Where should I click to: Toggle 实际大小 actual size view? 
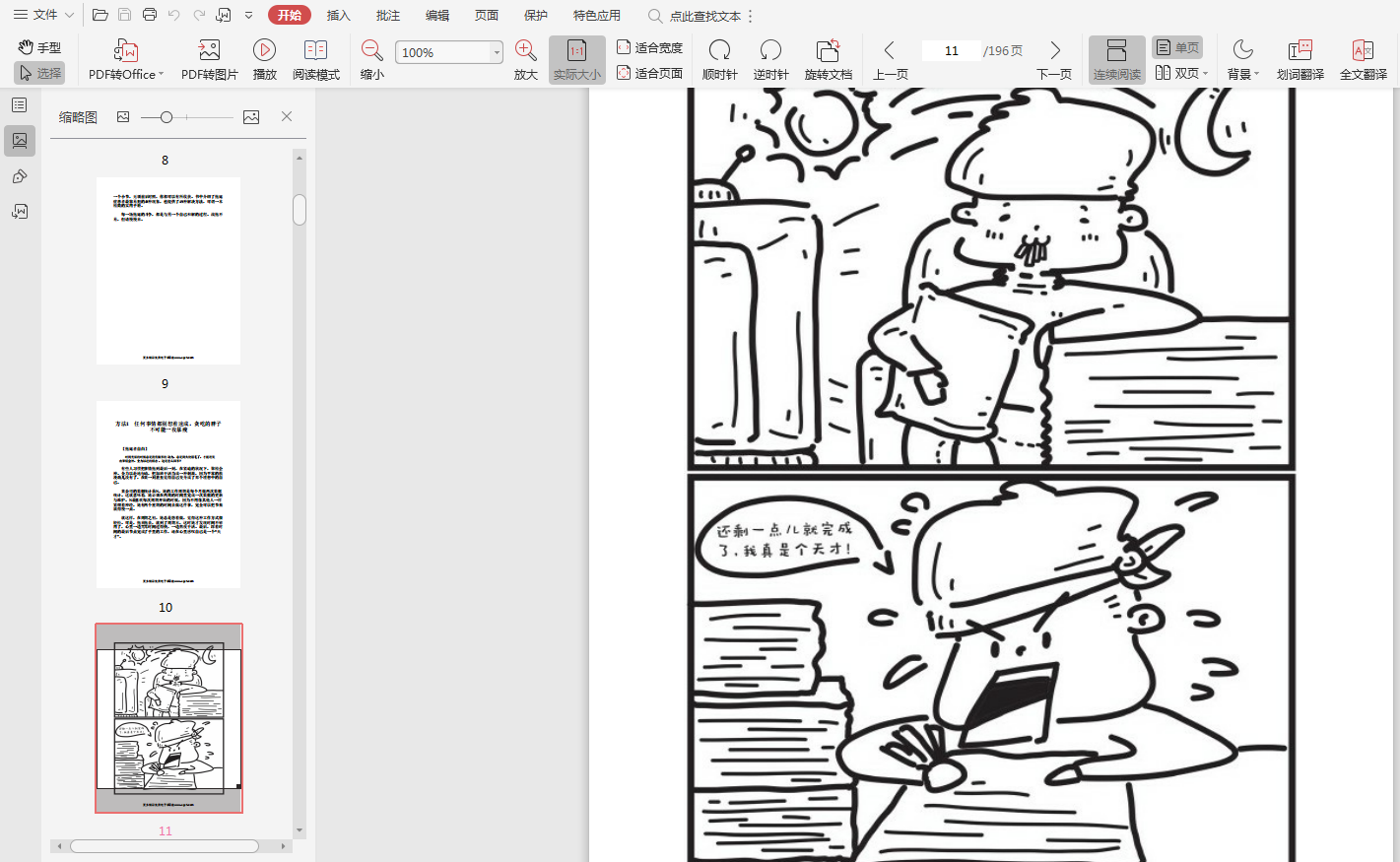[577, 60]
